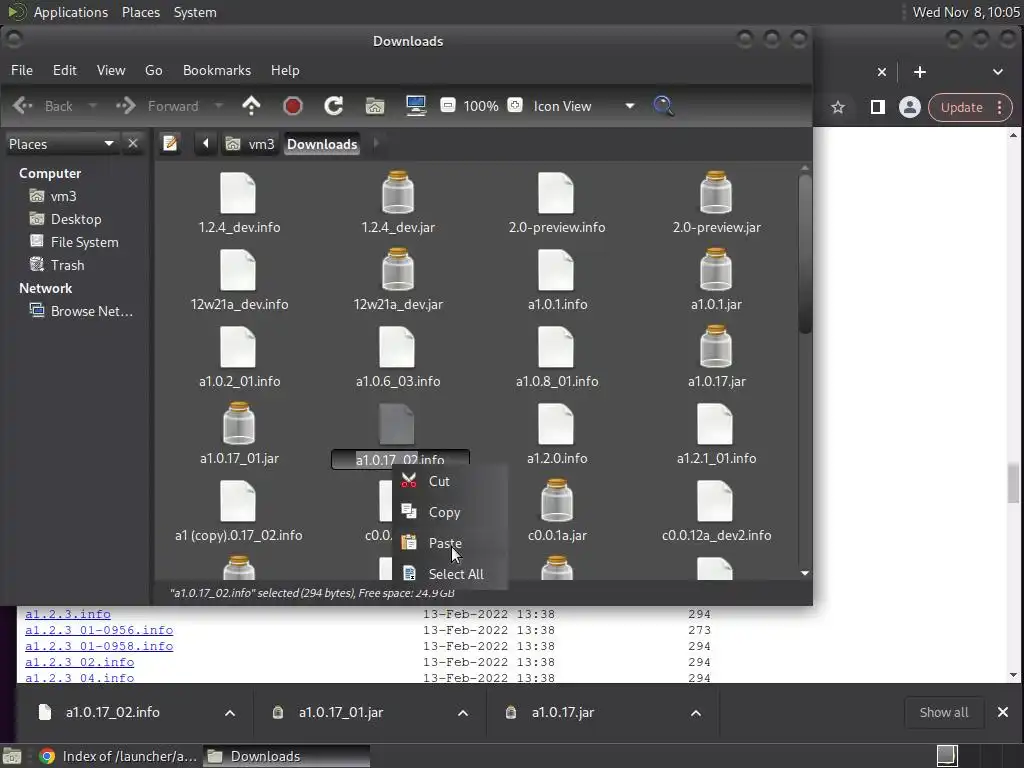Open a1.2.3_01-0958.info link
Viewport: 1024px width, 768px height.
pos(99,646)
